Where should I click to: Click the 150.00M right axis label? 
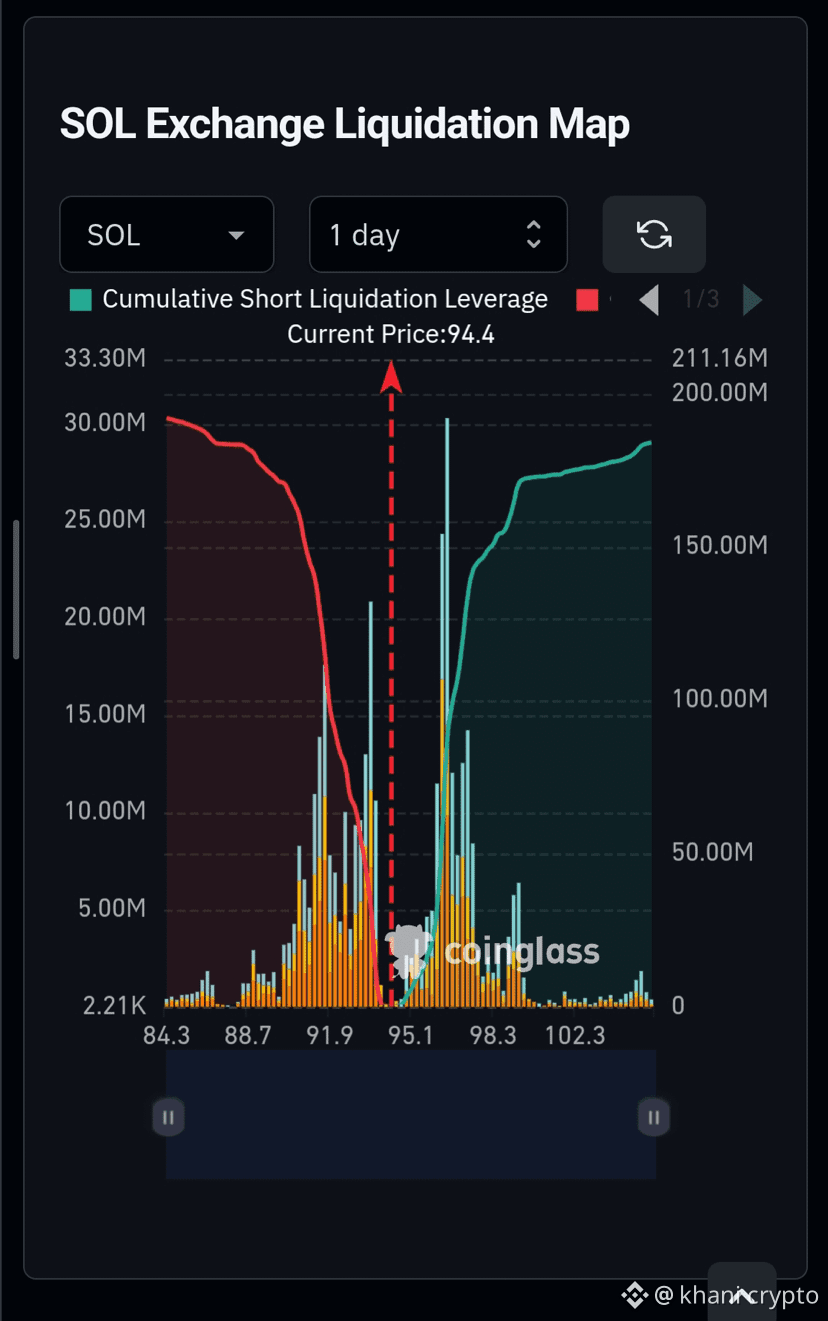pos(720,545)
